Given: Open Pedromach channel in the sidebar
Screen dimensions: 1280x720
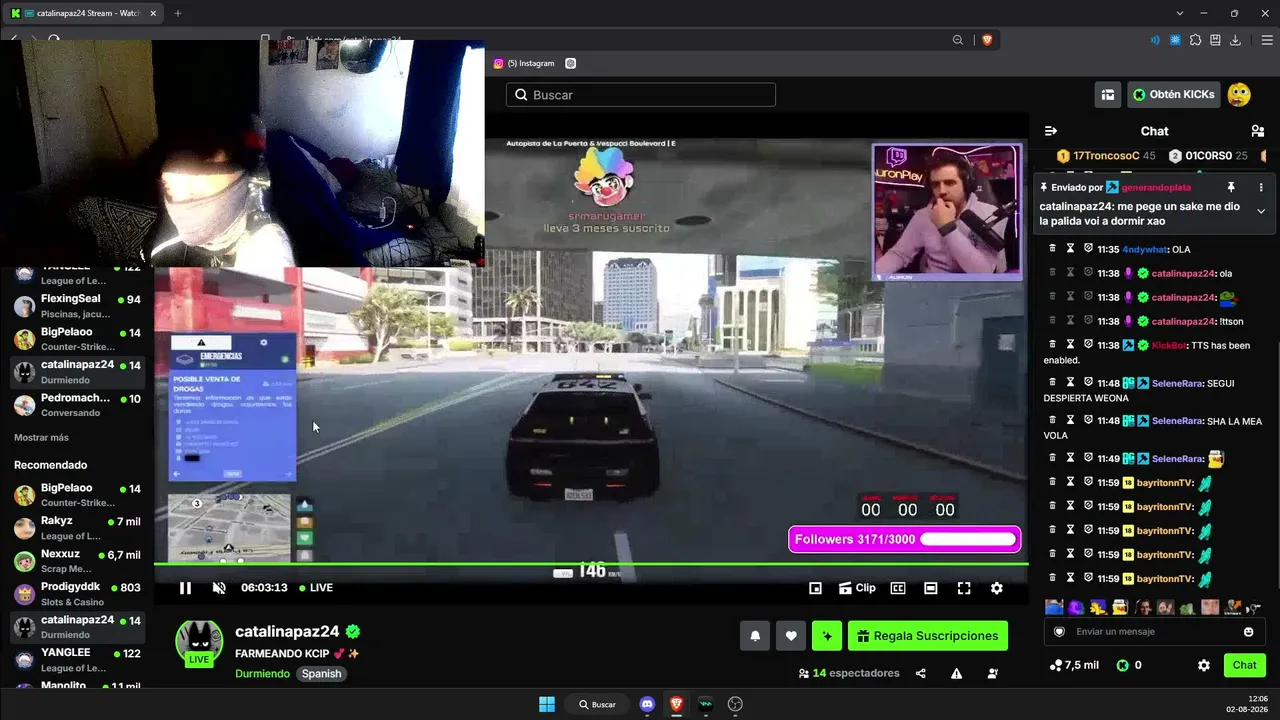Looking at the screenshot, I should tap(77, 405).
